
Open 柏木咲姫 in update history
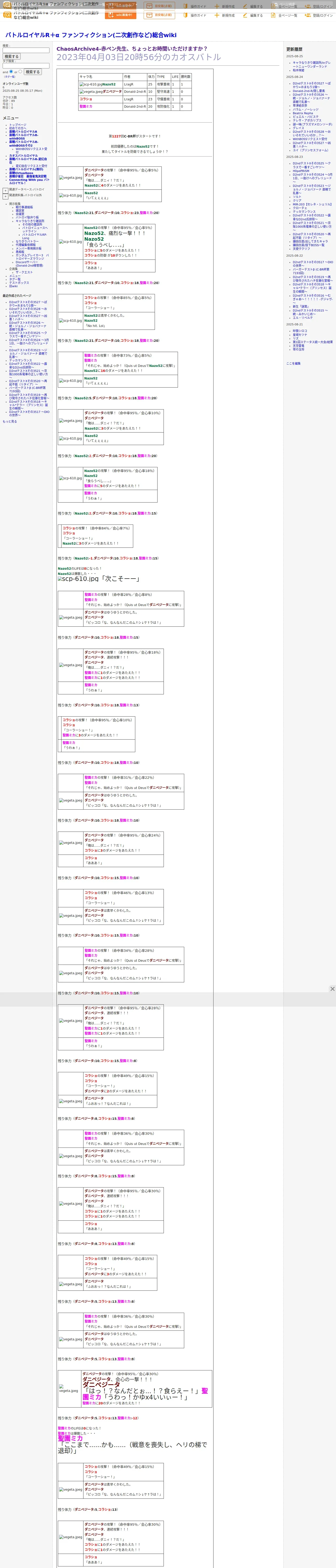coord(298,70)
